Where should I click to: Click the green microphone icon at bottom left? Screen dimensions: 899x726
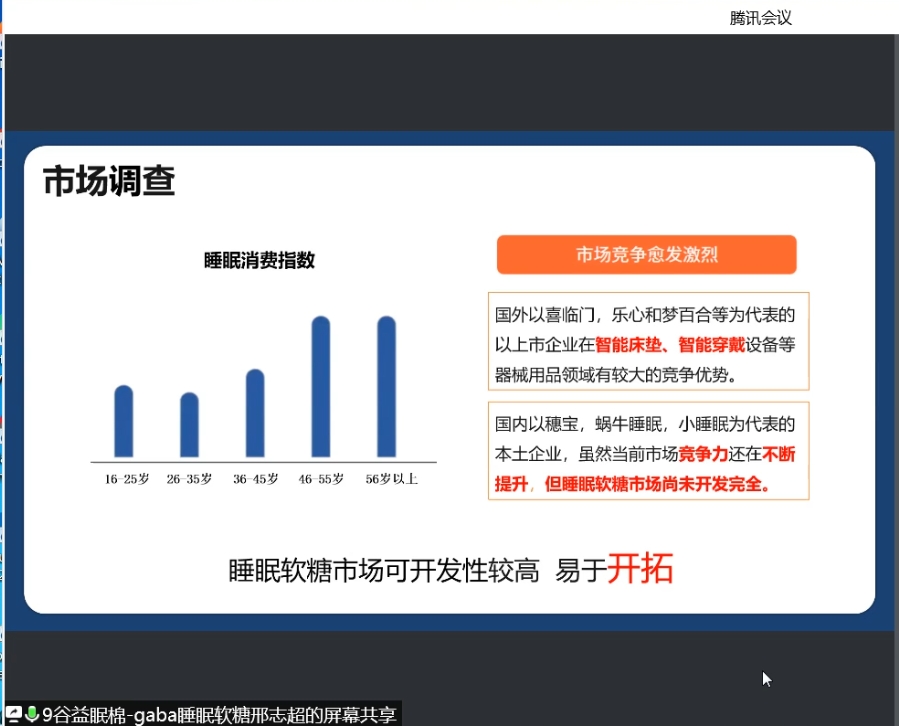tap(33, 714)
